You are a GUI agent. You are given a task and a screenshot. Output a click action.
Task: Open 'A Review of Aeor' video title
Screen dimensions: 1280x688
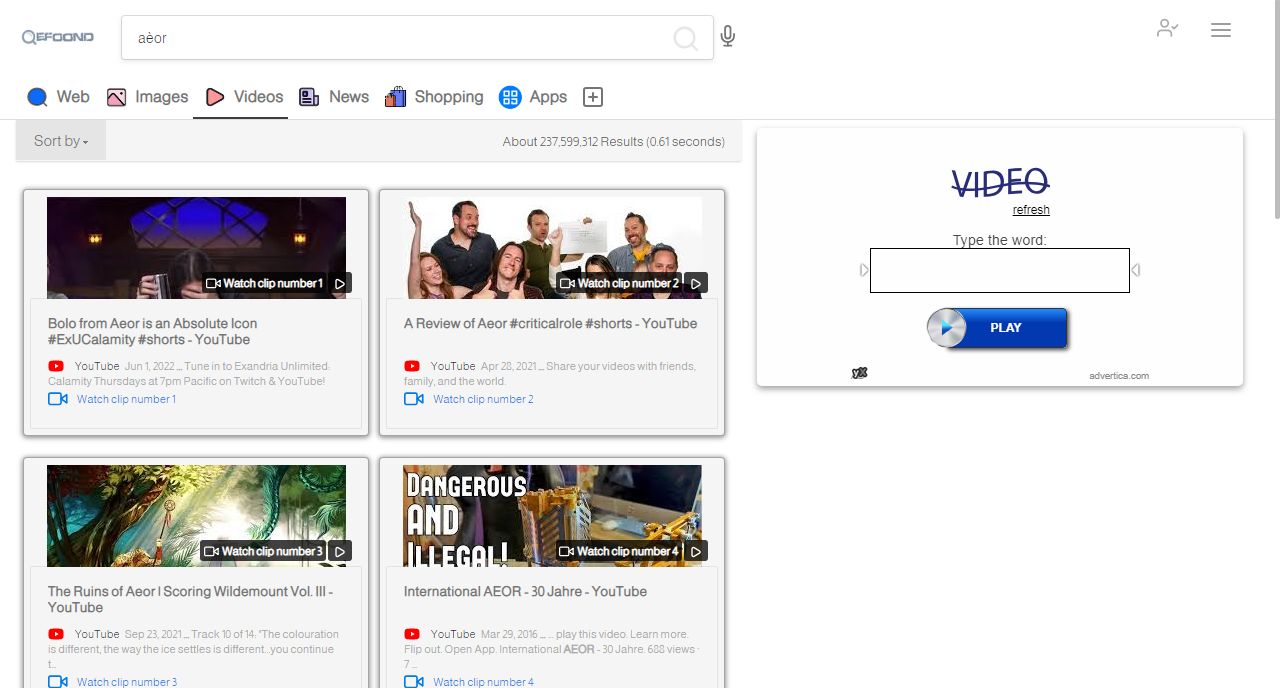(x=550, y=324)
